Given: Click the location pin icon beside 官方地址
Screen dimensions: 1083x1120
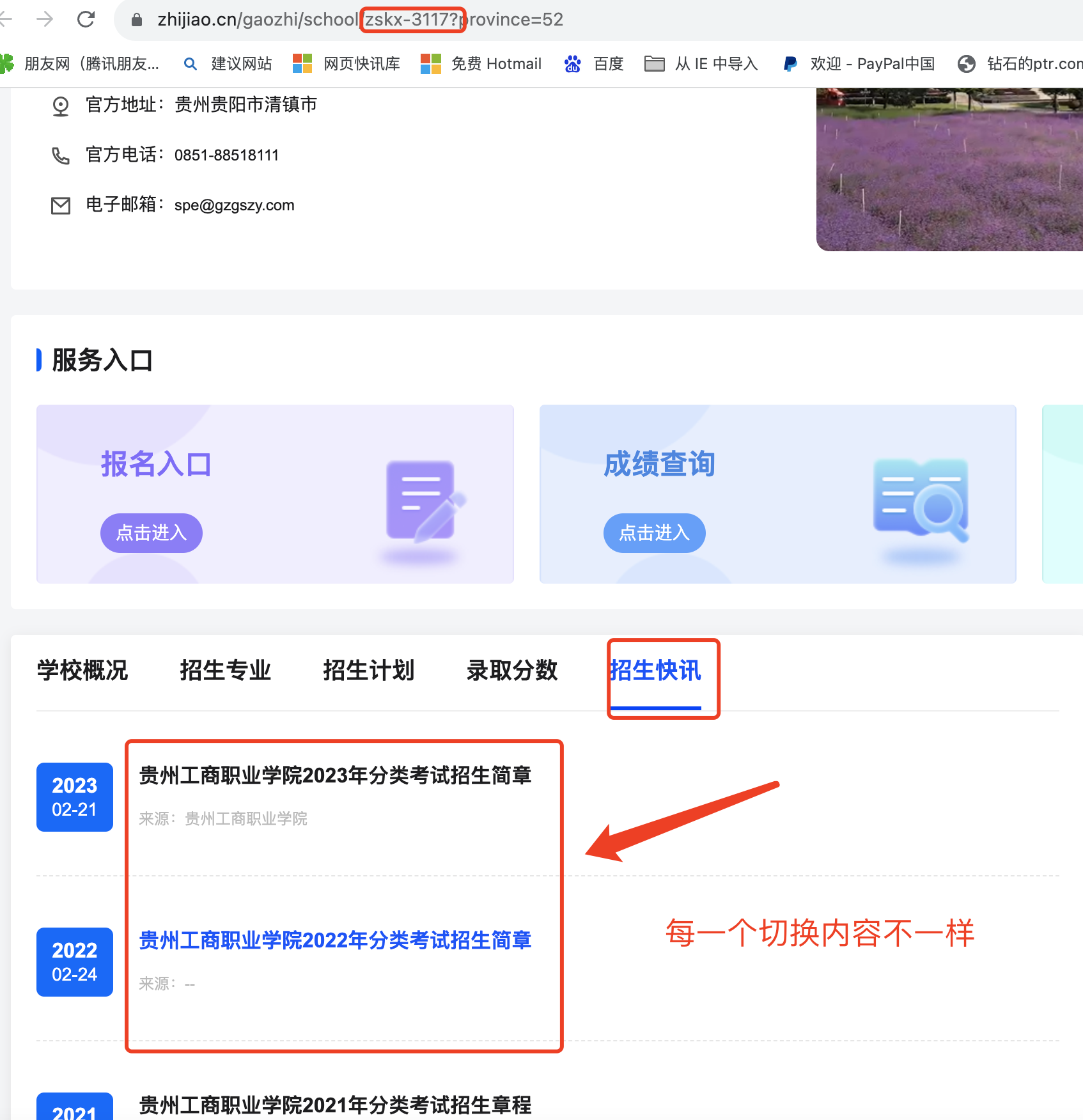Looking at the screenshot, I should click(x=61, y=105).
